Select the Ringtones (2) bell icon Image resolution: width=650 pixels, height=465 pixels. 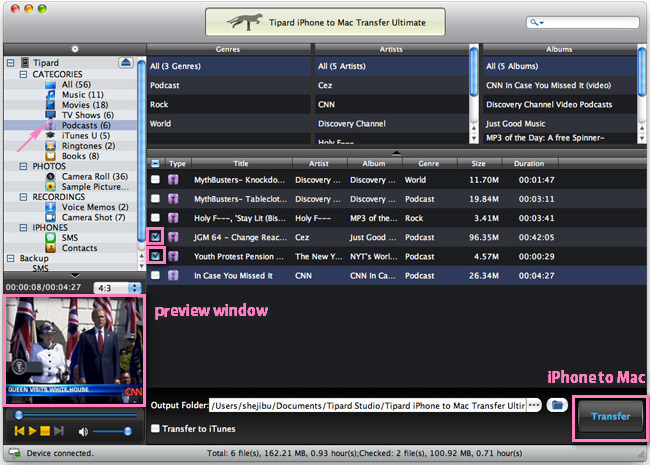click(x=50, y=146)
